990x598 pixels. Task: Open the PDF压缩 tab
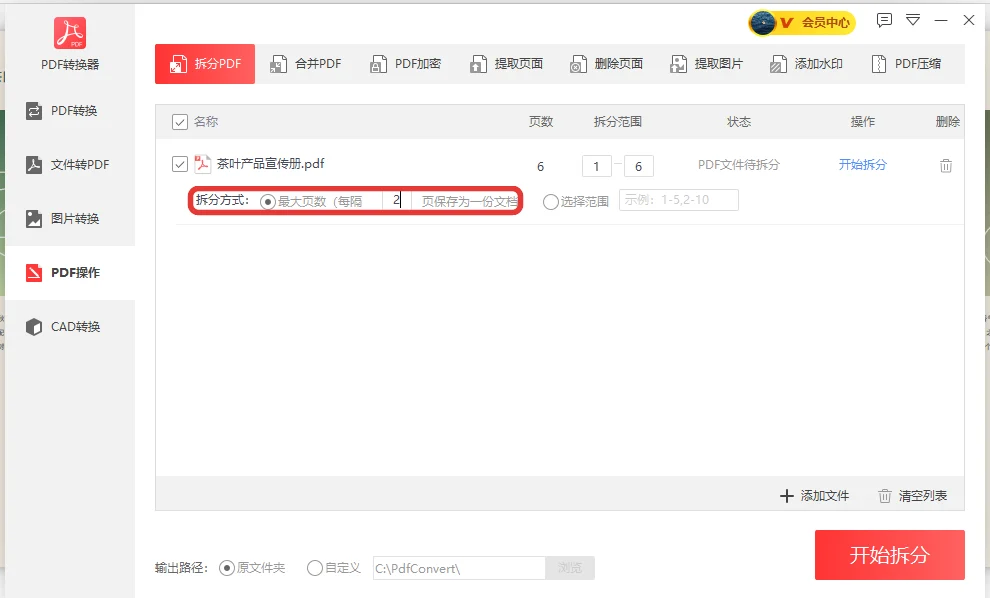905,64
